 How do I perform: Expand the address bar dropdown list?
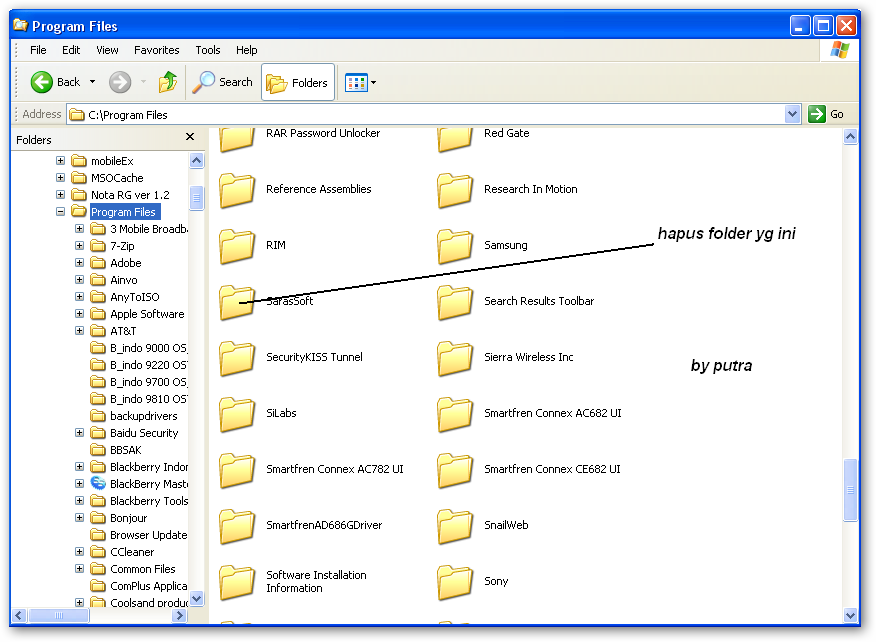tap(792, 115)
